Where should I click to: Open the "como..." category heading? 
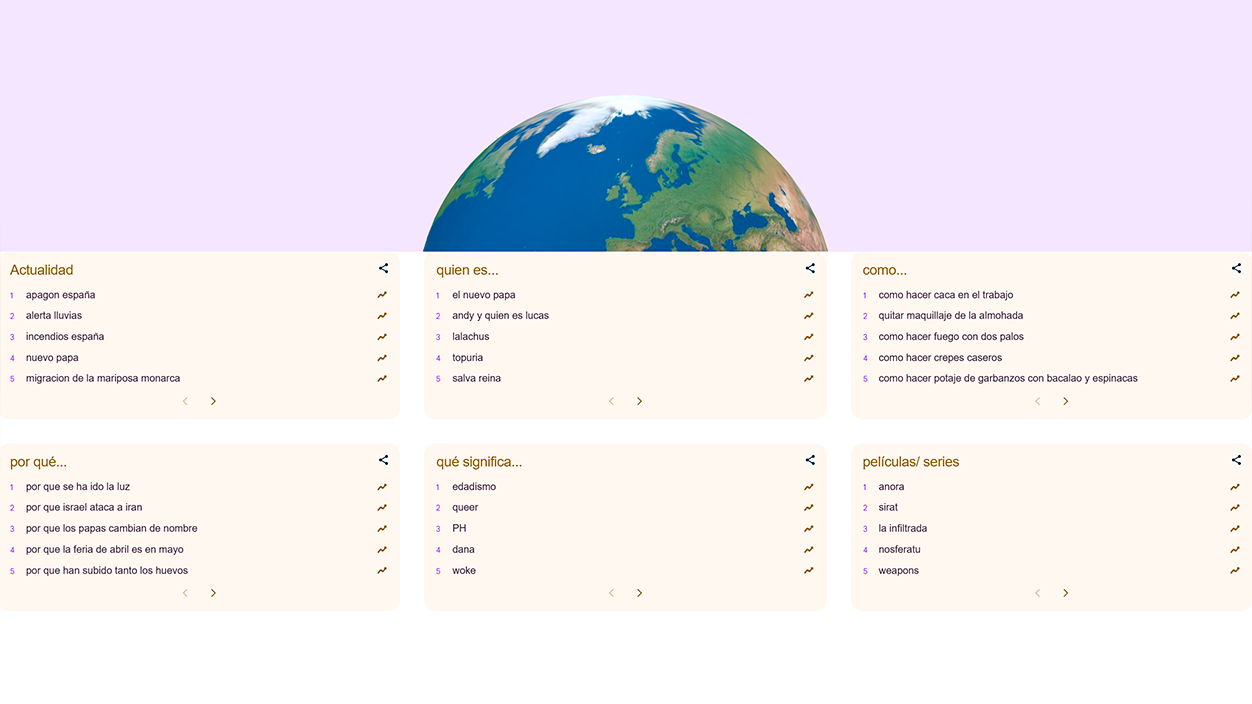(x=885, y=269)
